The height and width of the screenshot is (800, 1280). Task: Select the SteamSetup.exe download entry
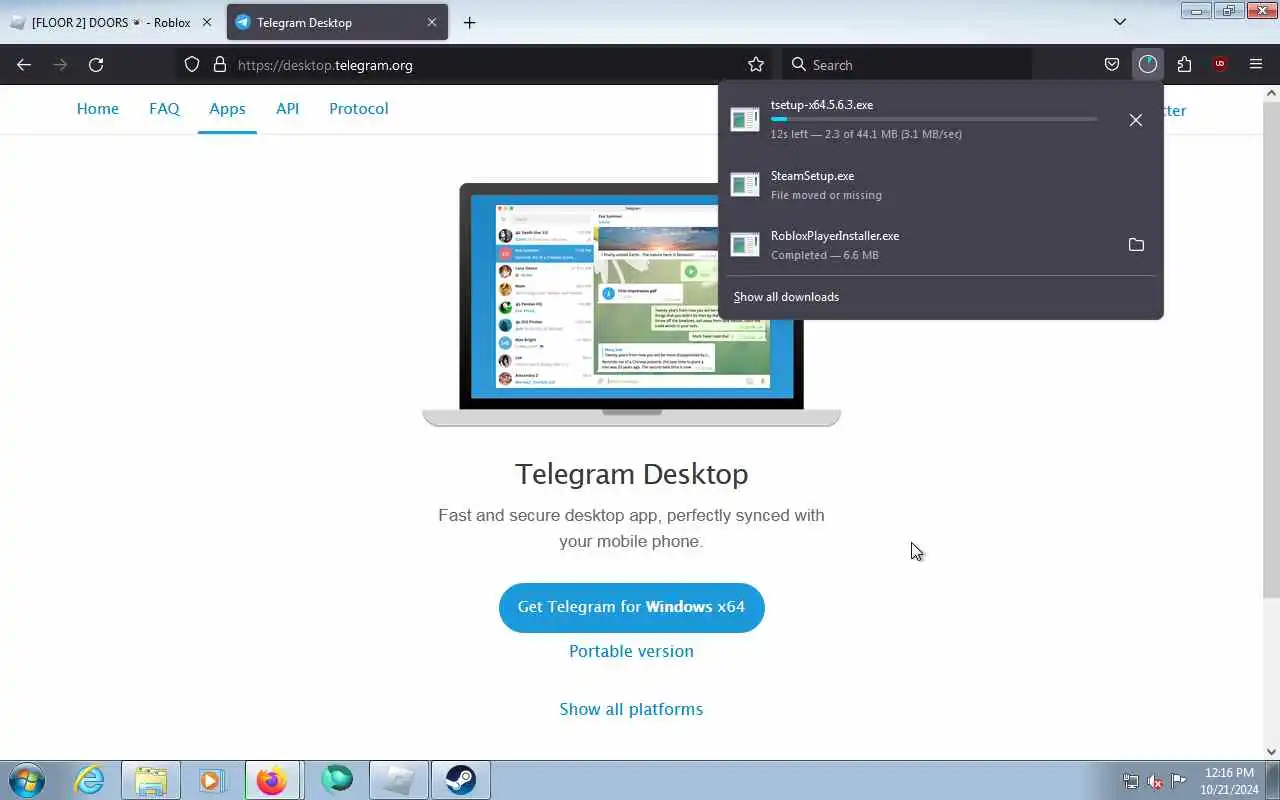941,185
